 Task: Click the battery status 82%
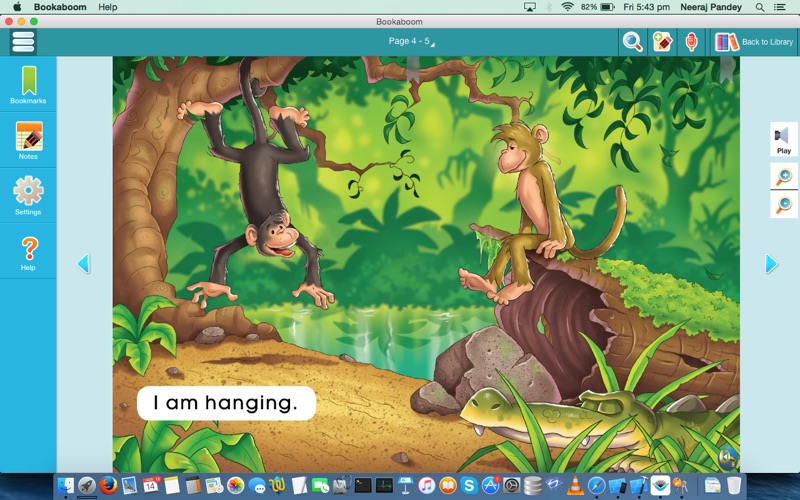tap(597, 7)
